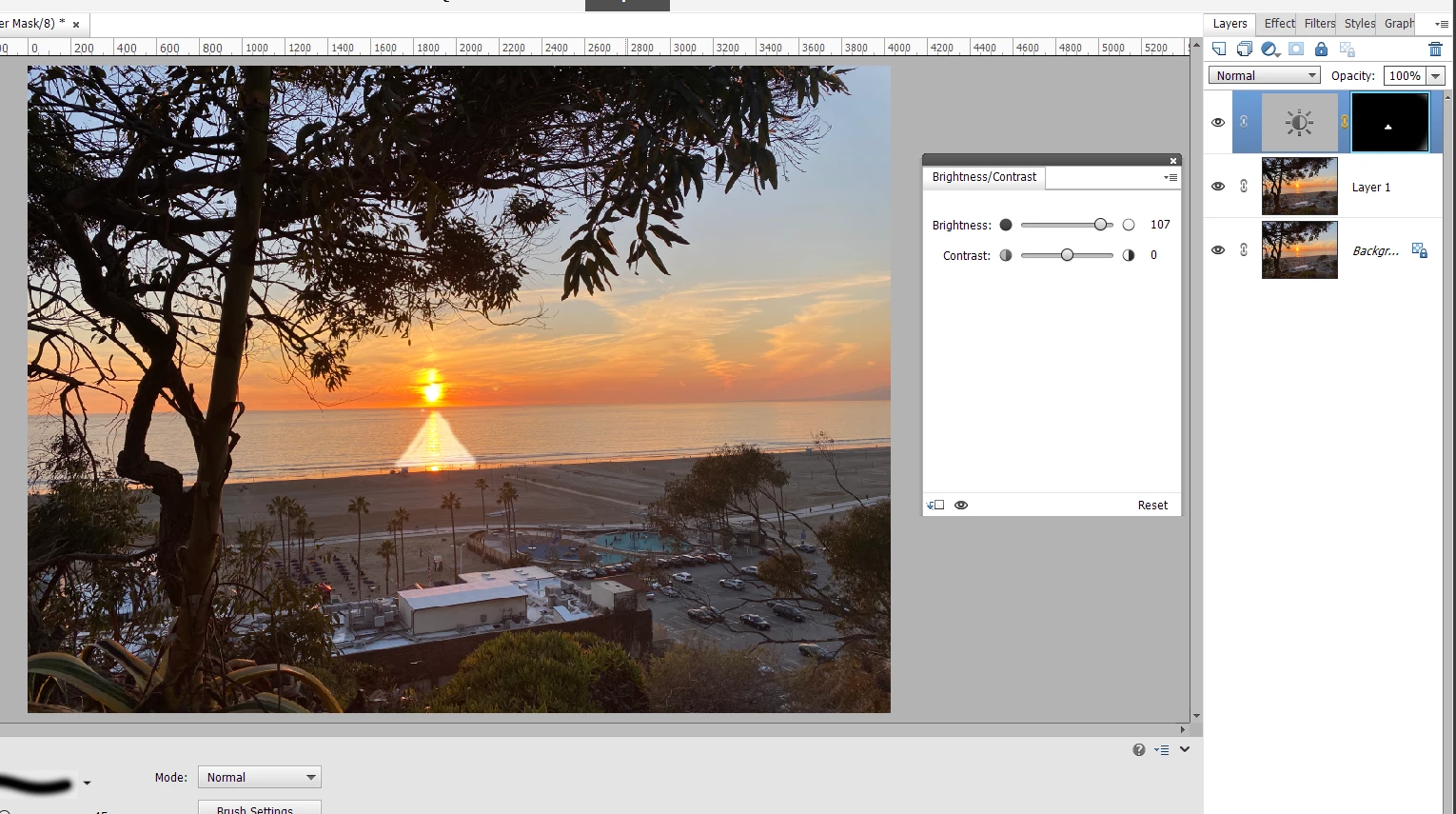Viewport: 1456px width, 814px height.
Task: Click the Contrast slider handle
Action: point(1067,255)
